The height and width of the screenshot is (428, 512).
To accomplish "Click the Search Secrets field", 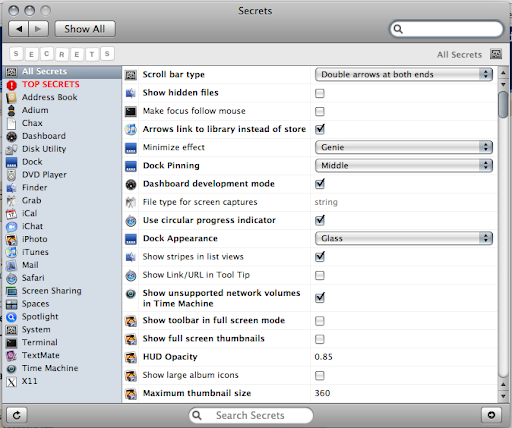I will click(251, 415).
